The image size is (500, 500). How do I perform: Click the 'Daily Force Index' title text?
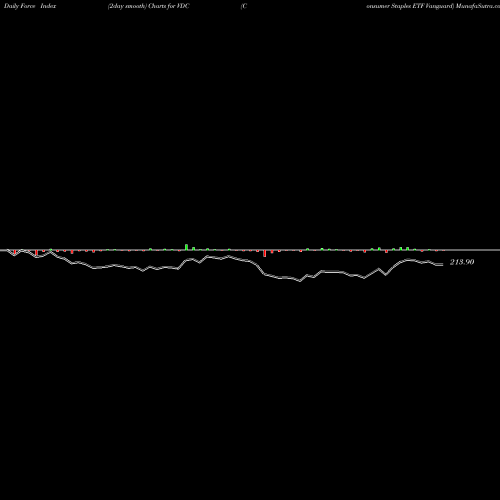30,6
